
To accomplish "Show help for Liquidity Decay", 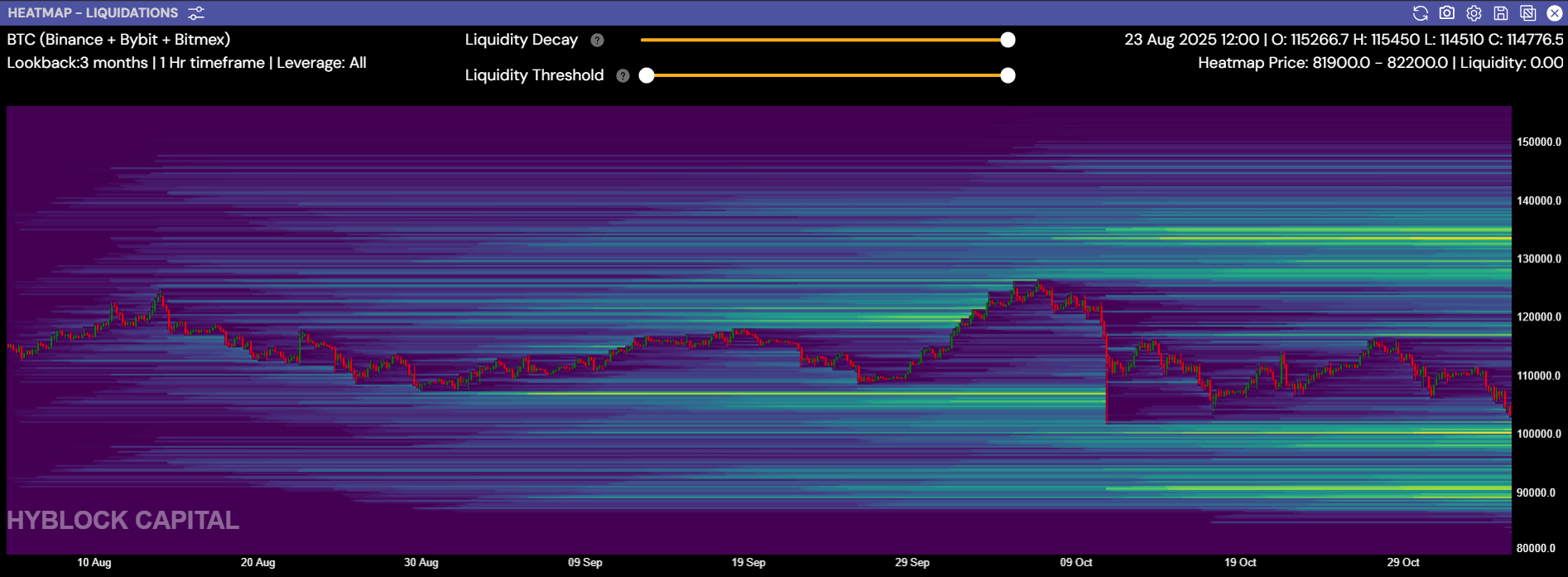I will pos(597,40).
